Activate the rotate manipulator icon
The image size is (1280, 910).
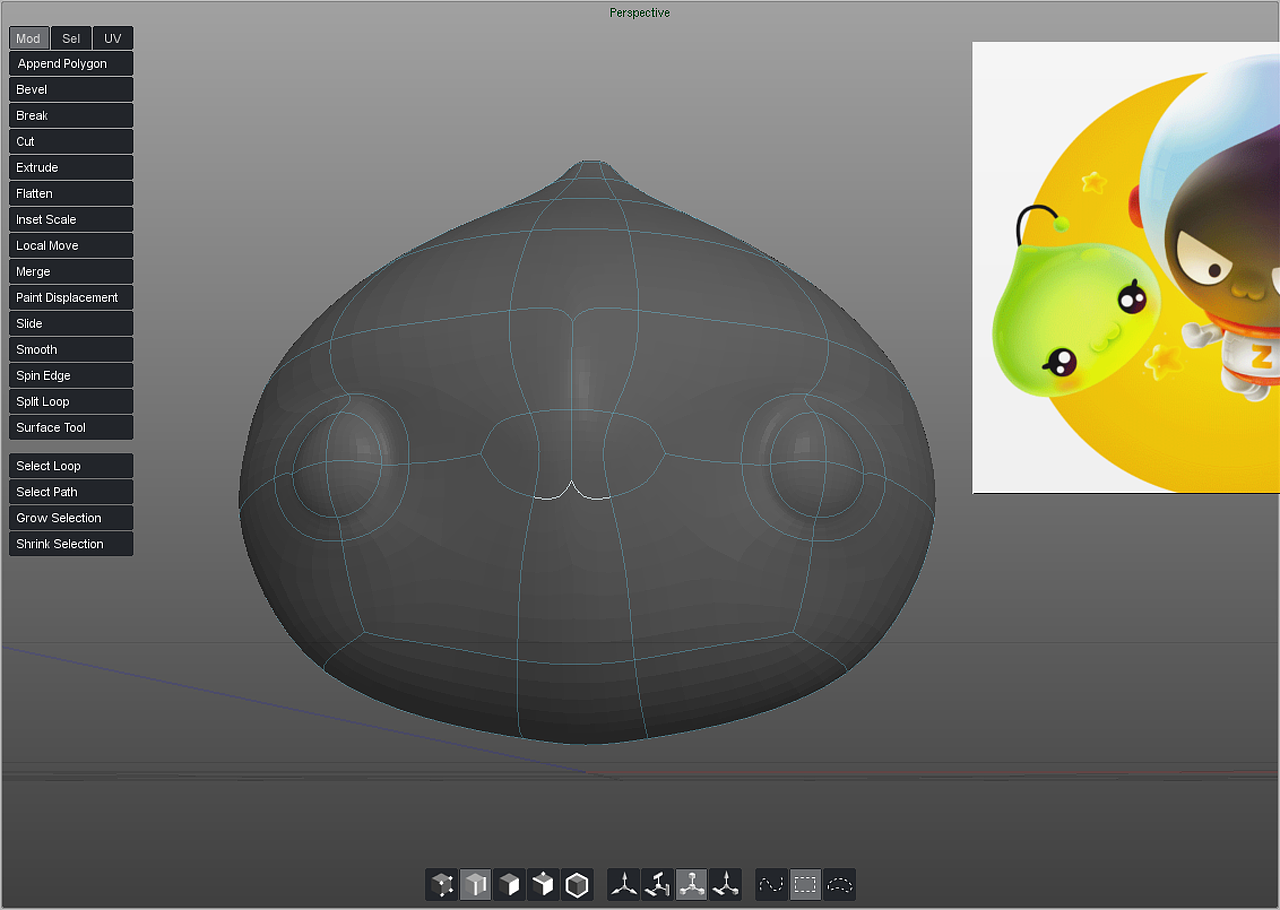point(658,885)
